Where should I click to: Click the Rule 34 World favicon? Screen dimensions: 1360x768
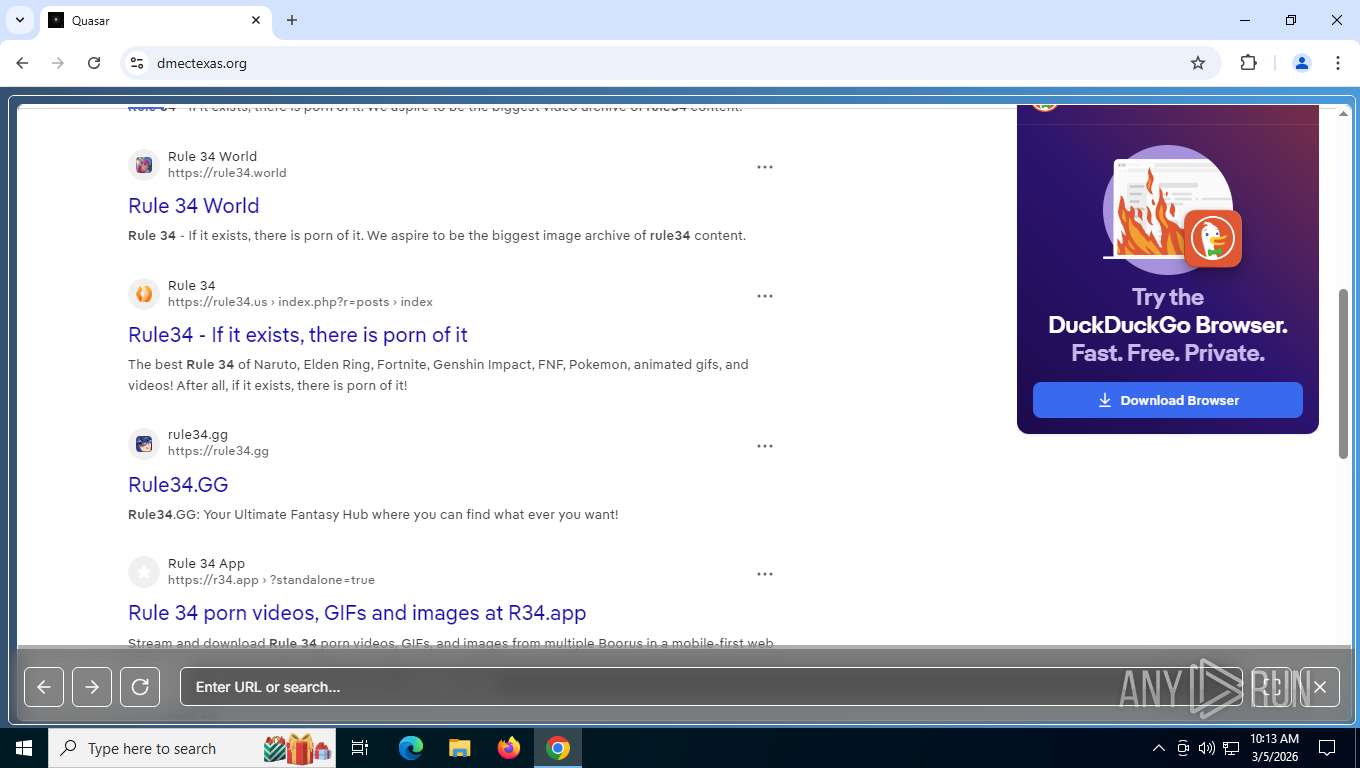(144, 165)
